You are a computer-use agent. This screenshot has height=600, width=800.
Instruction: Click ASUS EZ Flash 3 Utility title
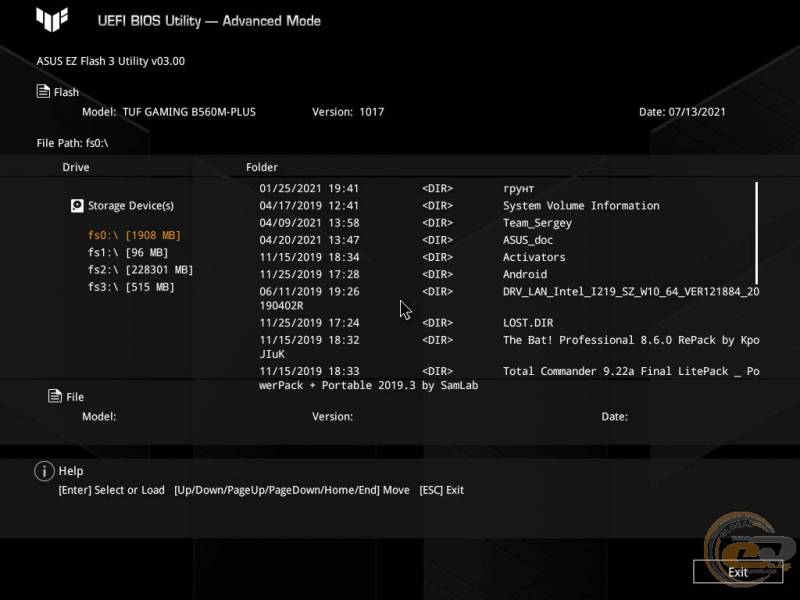(x=111, y=61)
